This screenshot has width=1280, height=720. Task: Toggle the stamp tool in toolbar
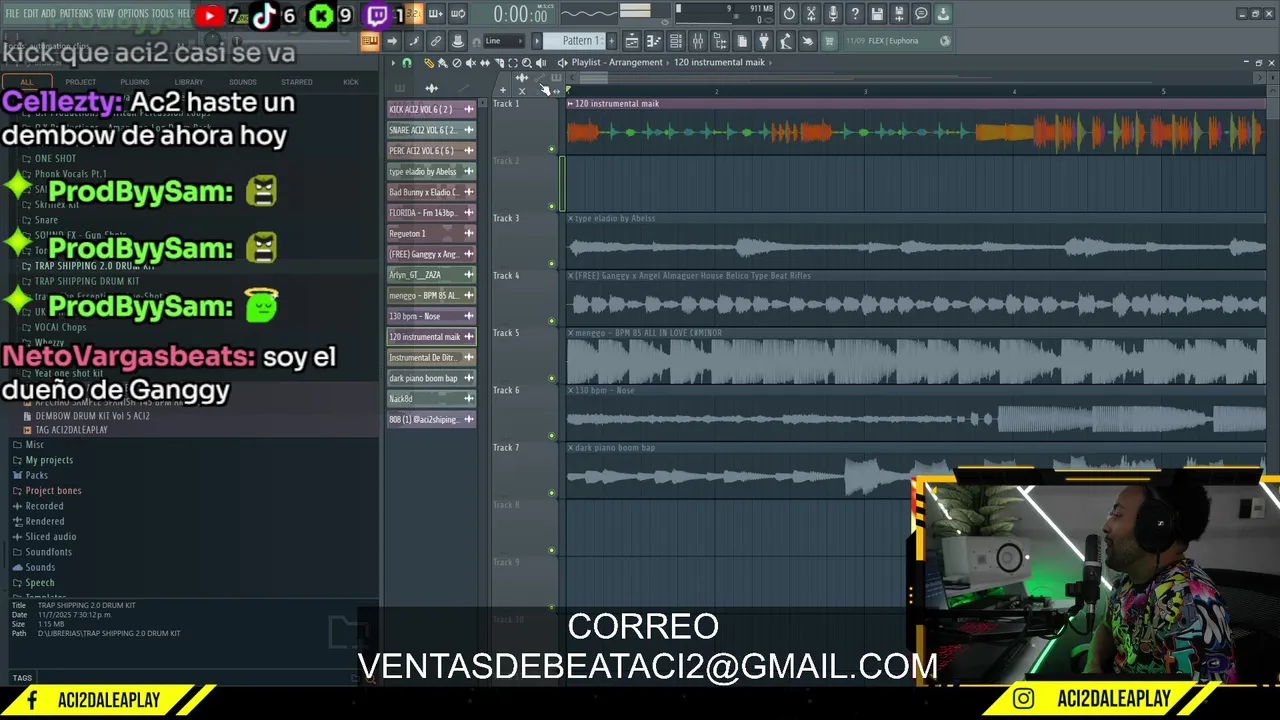pyautogui.click(x=457, y=41)
